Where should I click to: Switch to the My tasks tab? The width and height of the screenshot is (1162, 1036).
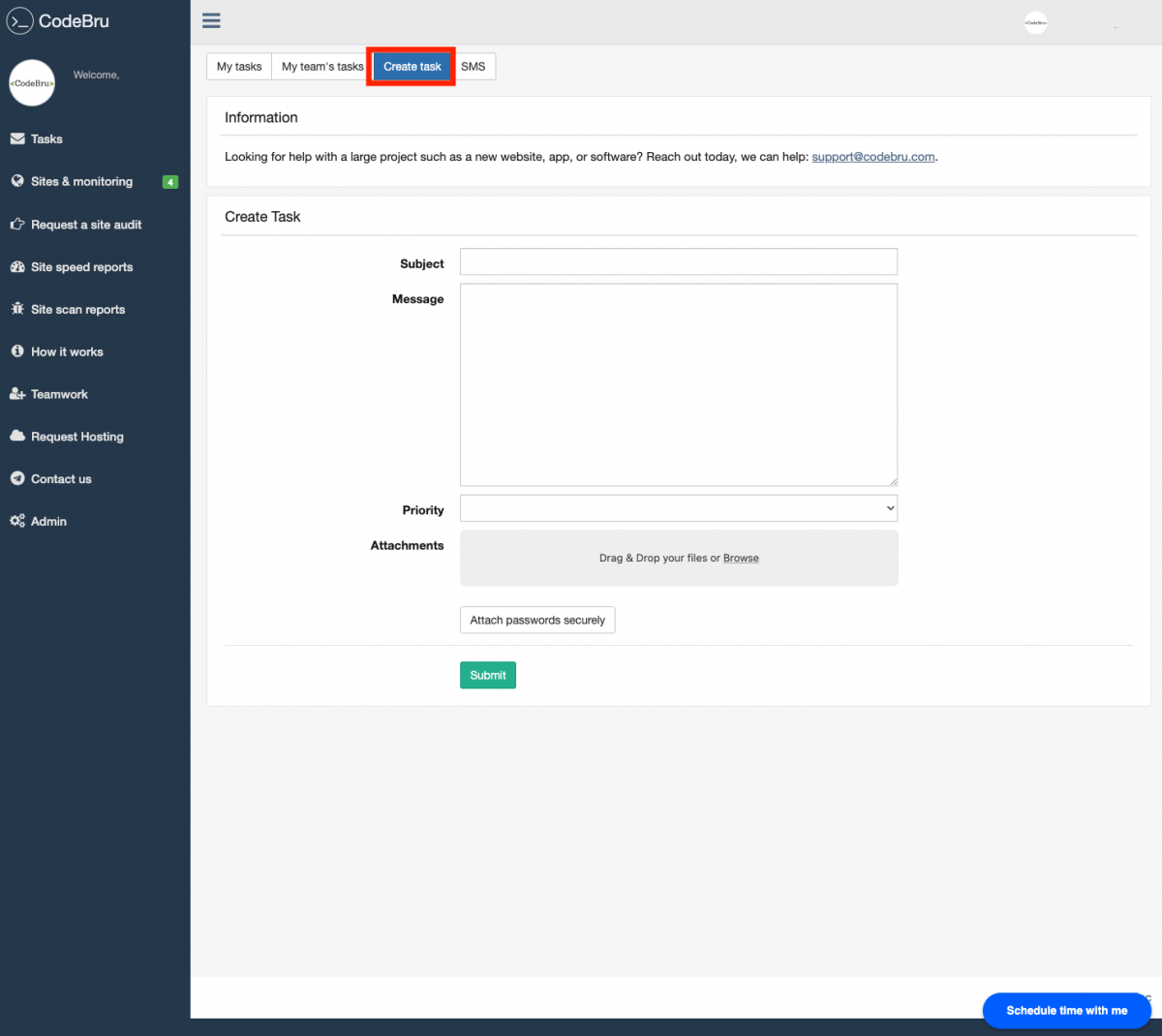(x=239, y=67)
